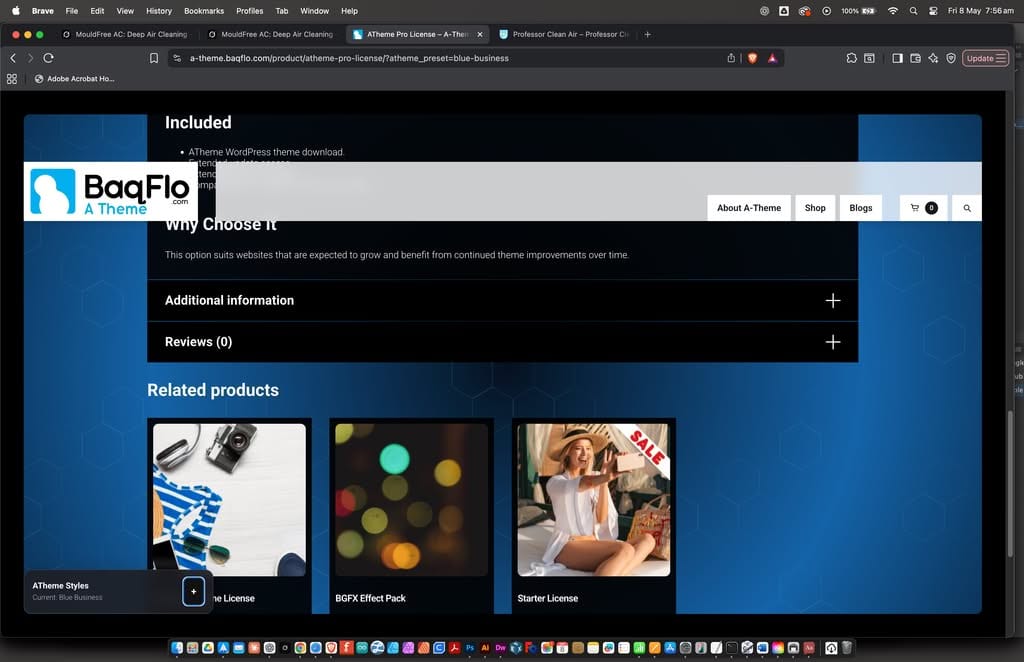Open Brave Shields lion icon

point(752,58)
